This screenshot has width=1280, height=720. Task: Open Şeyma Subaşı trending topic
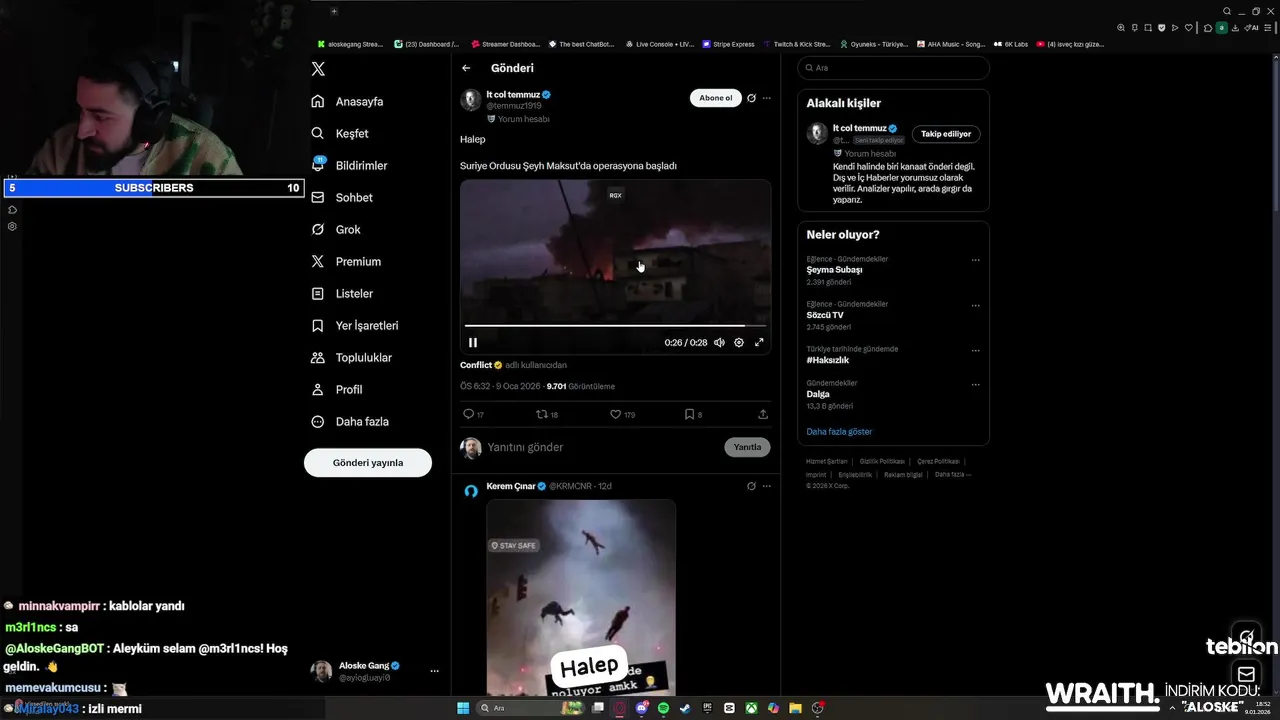pyautogui.click(x=834, y=270)
